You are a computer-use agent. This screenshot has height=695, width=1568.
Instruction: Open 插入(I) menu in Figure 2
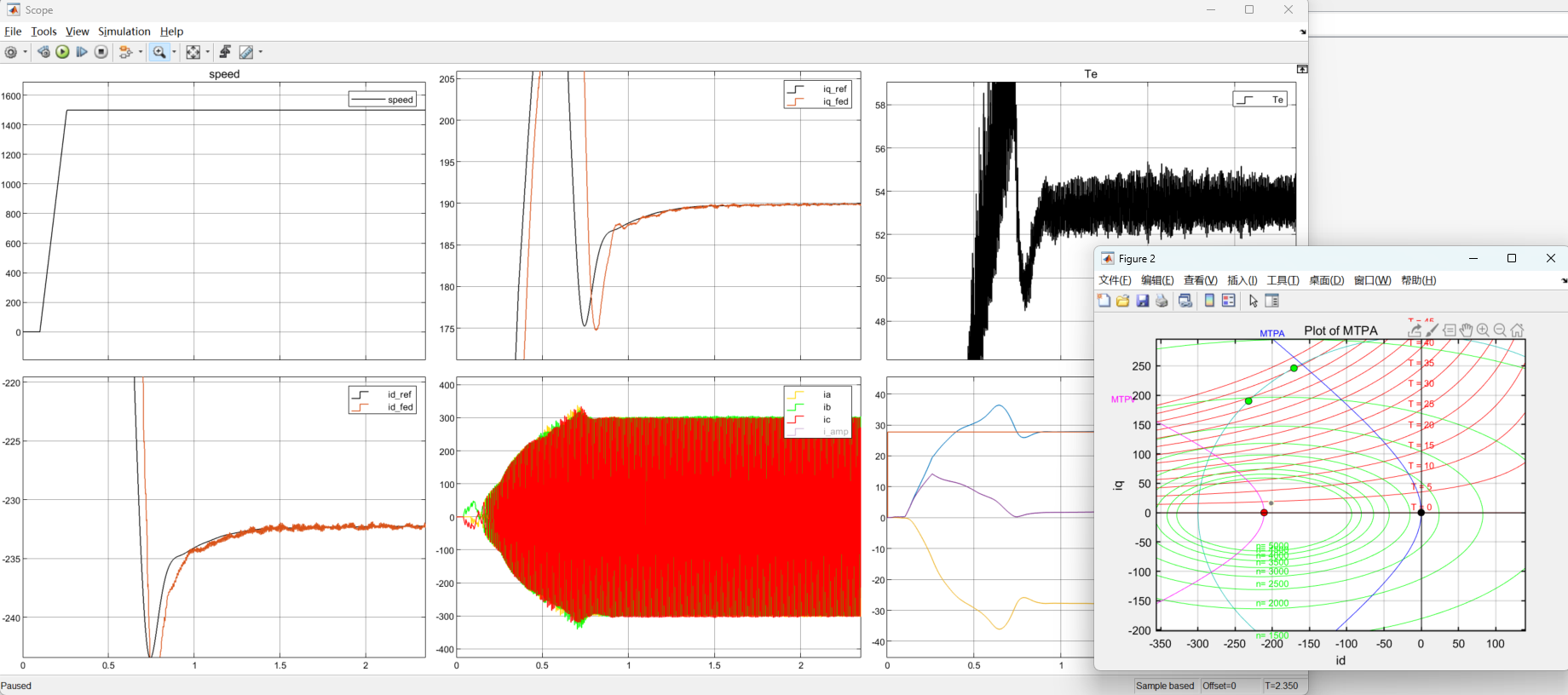click(1242, 280)
